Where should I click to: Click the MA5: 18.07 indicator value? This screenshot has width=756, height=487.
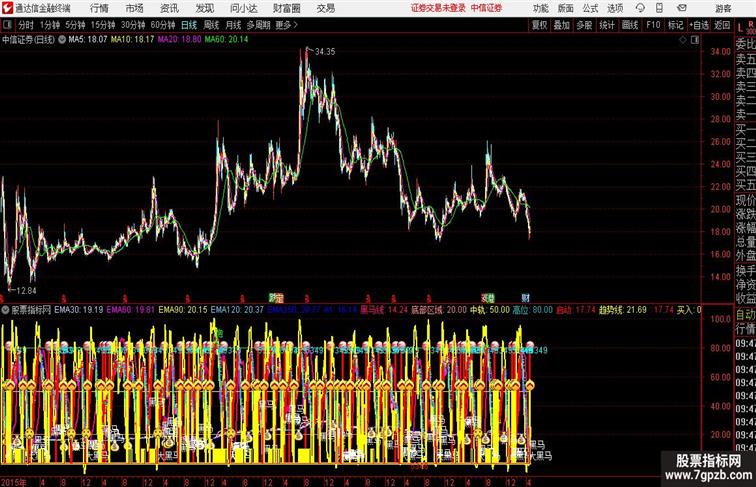click(88, 40)
